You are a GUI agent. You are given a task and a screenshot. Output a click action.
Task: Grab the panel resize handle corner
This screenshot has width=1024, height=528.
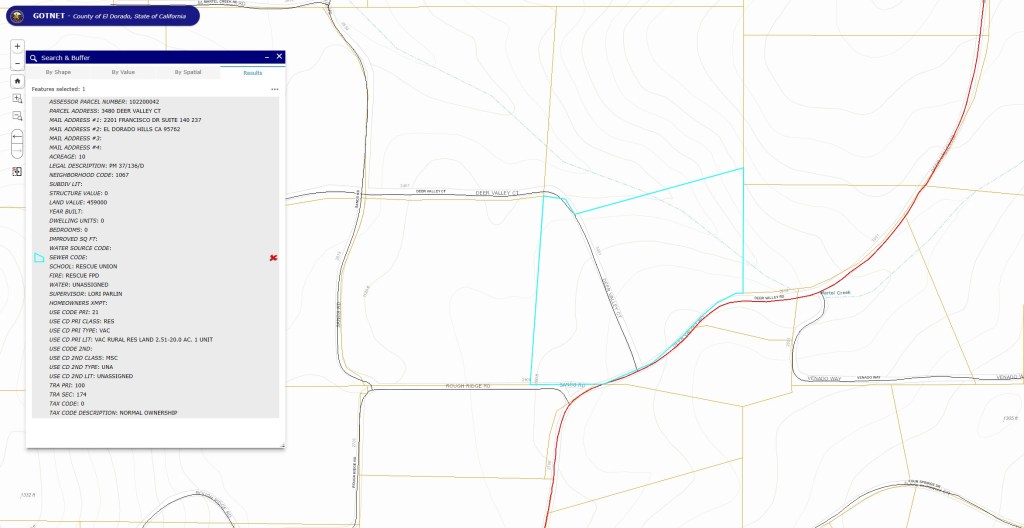point(283,446)
